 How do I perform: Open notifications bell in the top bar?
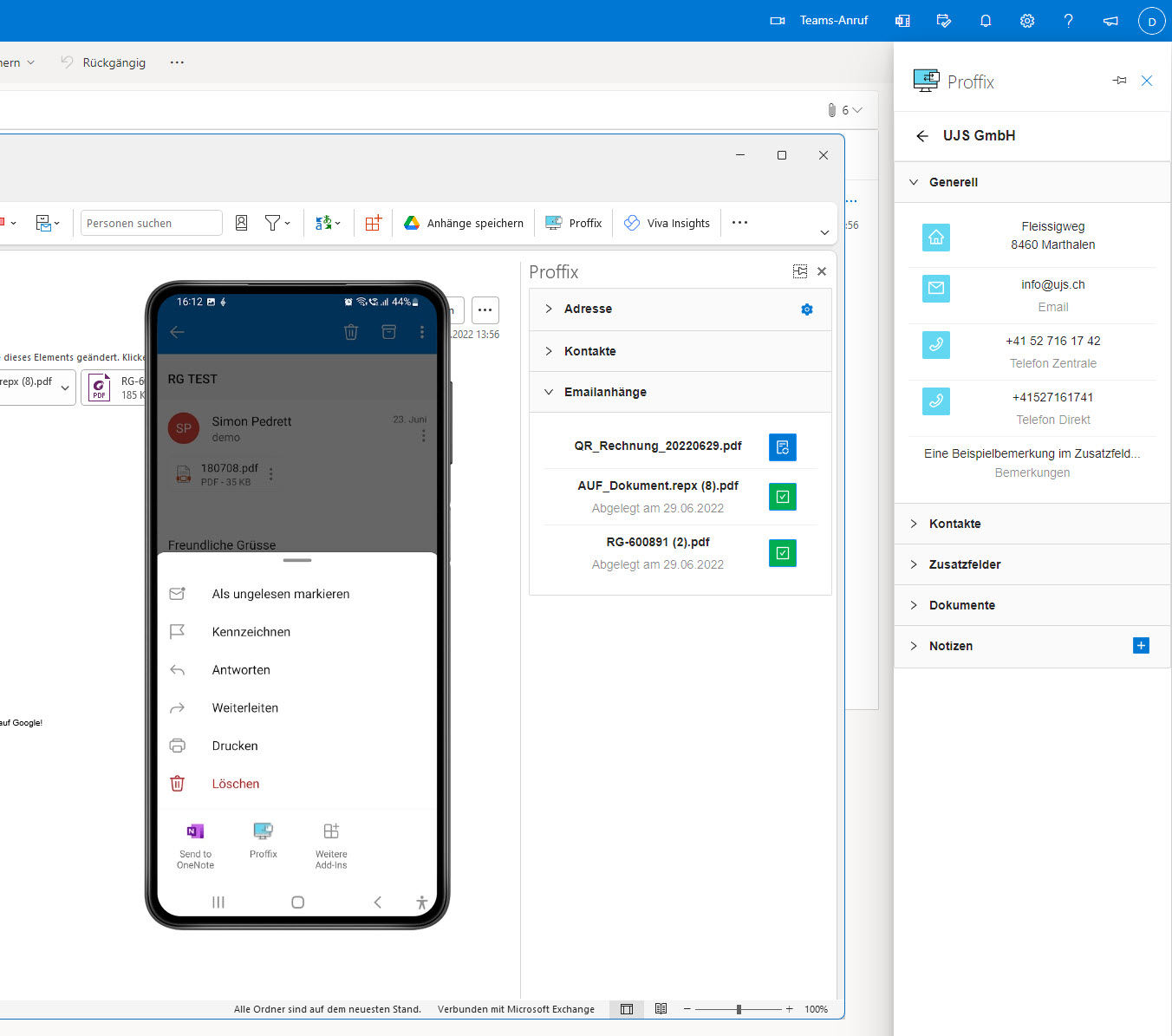[x=986, y=21]
